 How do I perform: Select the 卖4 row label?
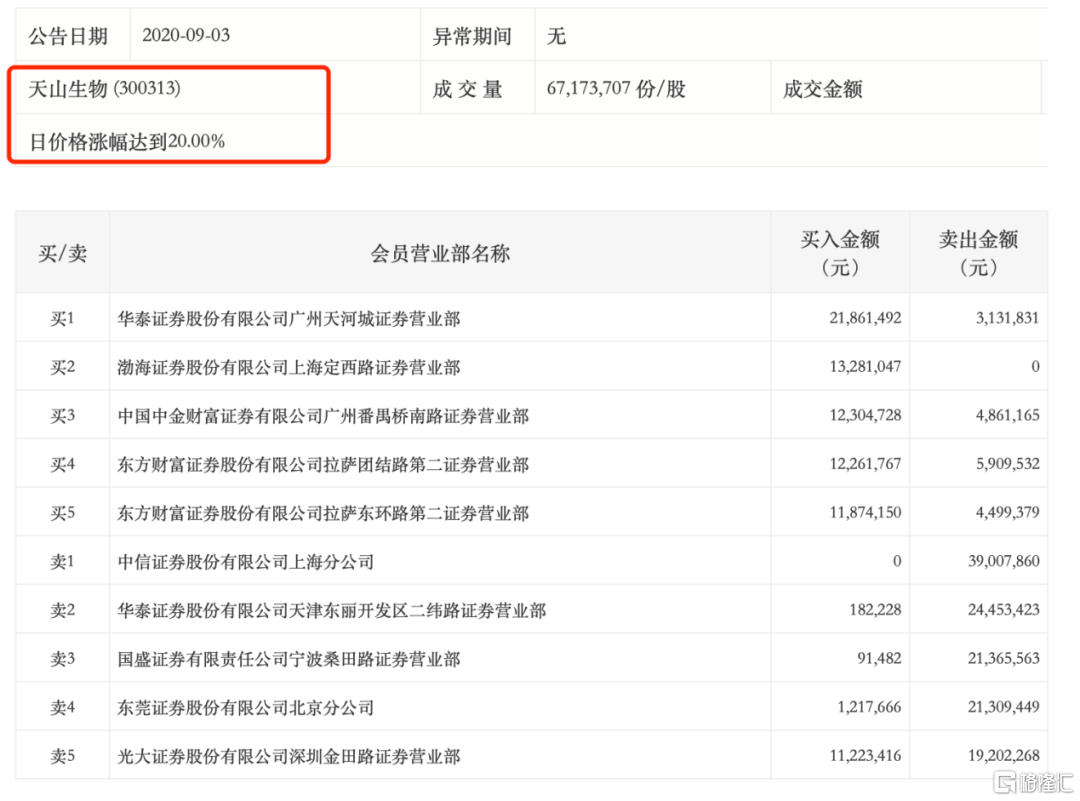click(63, 708)
